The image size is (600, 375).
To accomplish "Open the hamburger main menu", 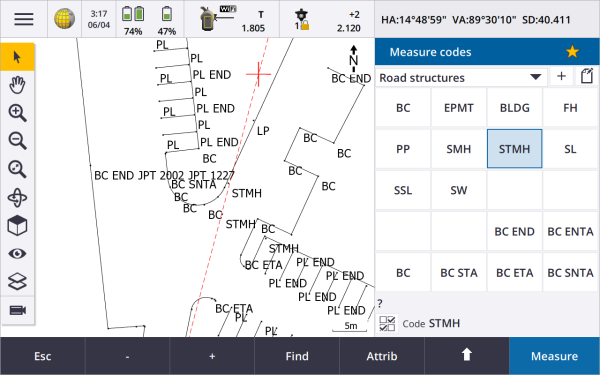I will click(x=24, y=19).
